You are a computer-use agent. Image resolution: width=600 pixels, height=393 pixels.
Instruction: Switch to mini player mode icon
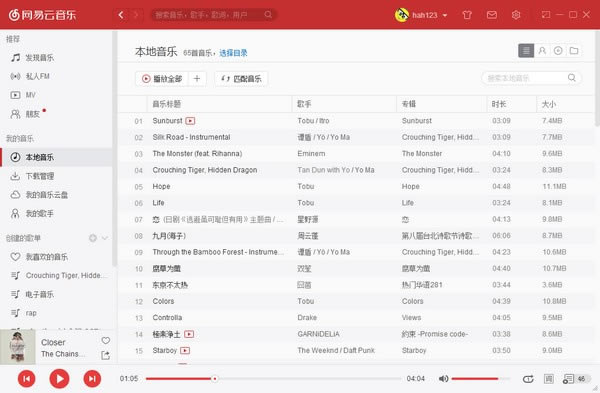tap(546, 15)
